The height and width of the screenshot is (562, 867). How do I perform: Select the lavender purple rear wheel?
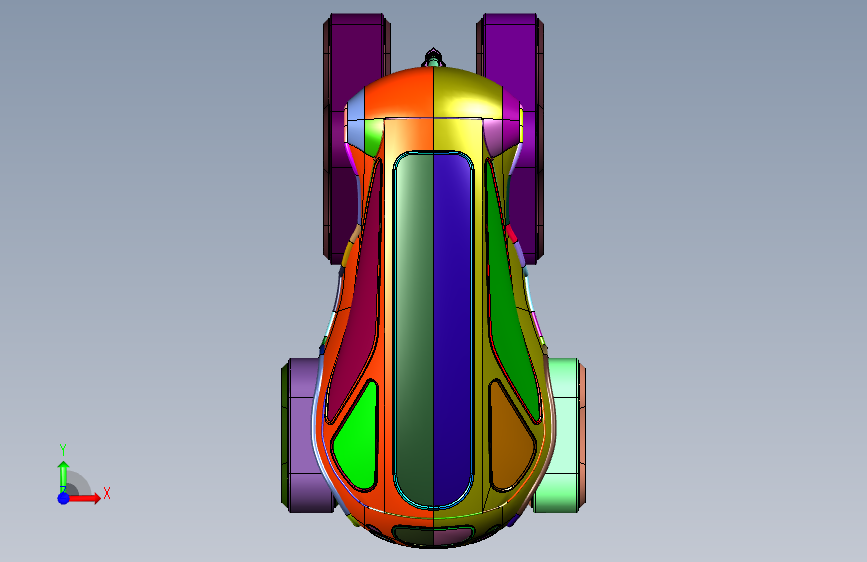tap(303, 435)
